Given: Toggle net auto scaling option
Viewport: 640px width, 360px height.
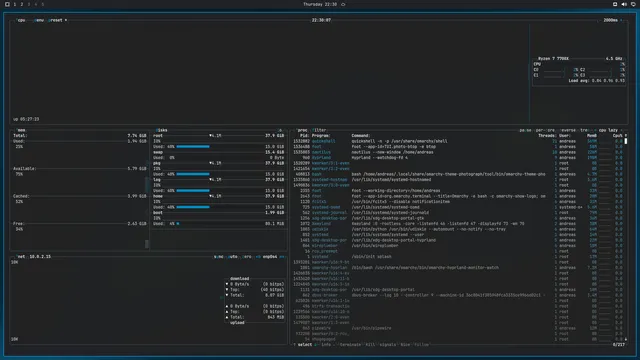Looking at the screenshot, I should [x=233, y=257].
